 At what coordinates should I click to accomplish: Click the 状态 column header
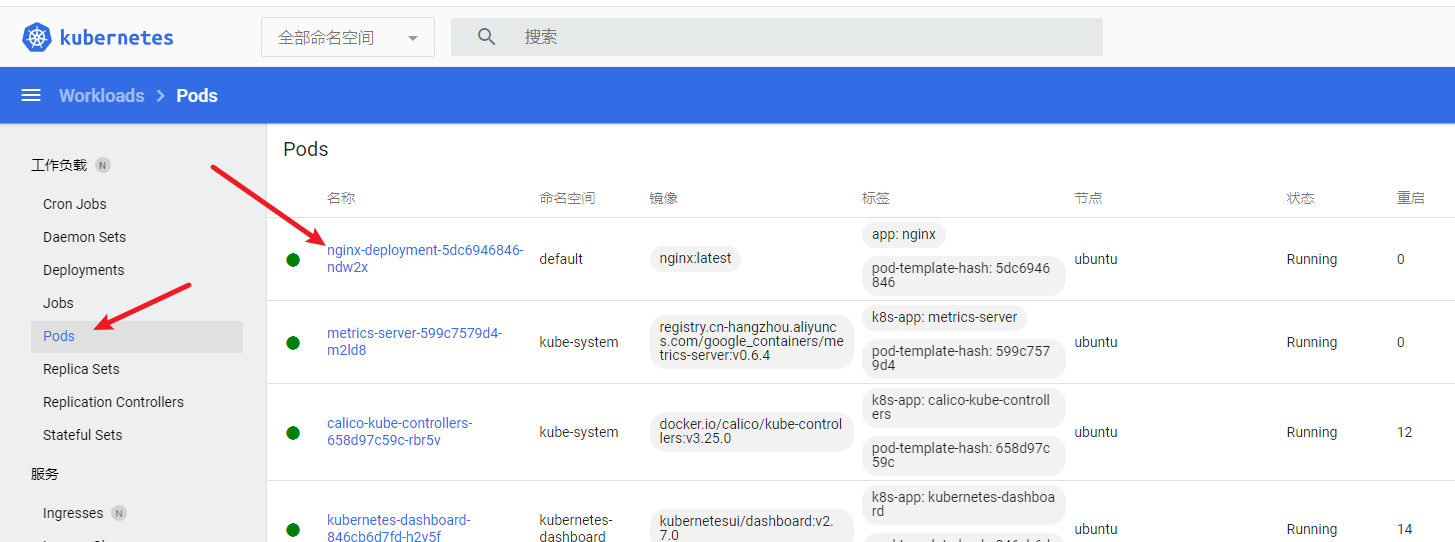[1301, 198]
